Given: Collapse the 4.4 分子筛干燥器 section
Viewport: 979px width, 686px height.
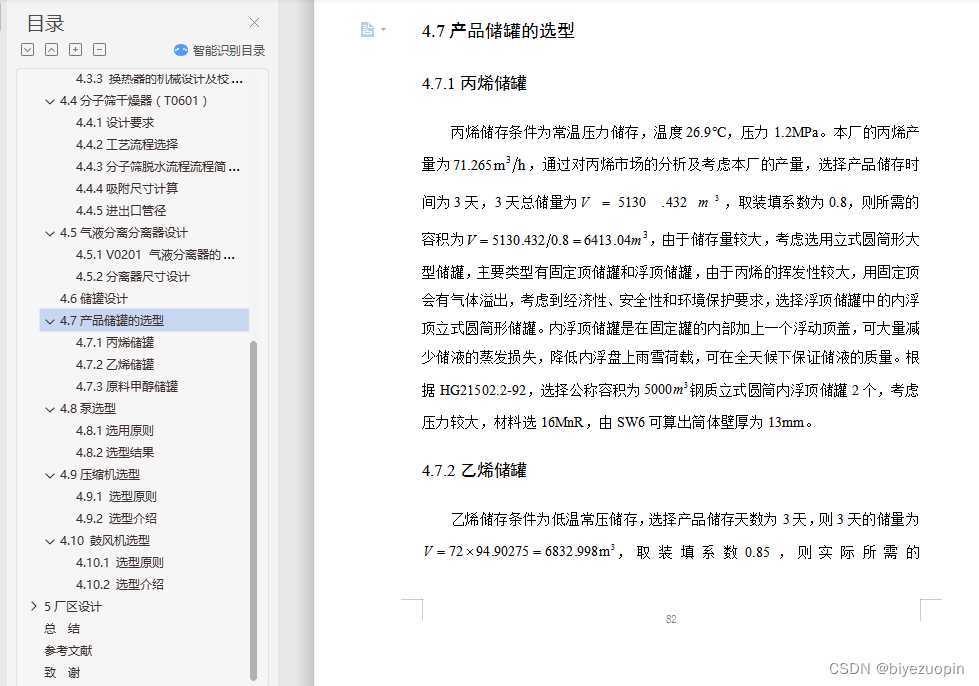Looking at the screenshot, I should coord(49,100).
